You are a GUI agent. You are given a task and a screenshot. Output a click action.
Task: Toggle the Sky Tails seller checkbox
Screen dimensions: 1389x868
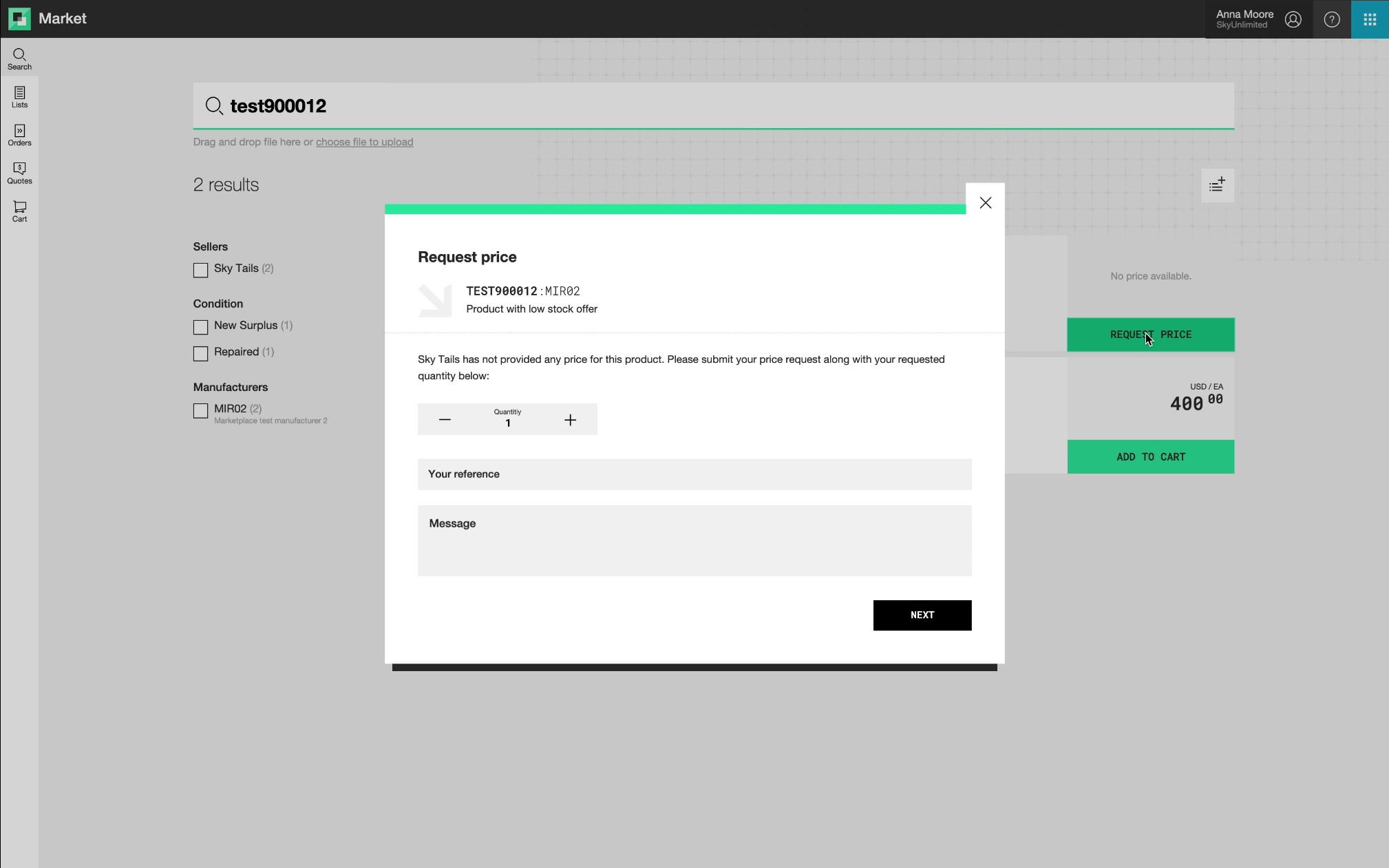click(200, 270)
